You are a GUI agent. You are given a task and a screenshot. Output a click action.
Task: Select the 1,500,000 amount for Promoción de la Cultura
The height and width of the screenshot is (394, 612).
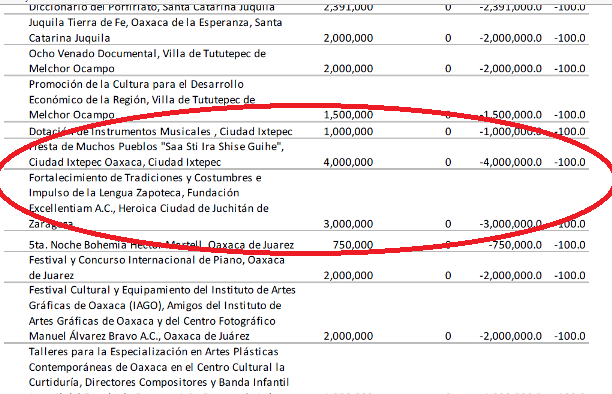[x=348, y=115]
